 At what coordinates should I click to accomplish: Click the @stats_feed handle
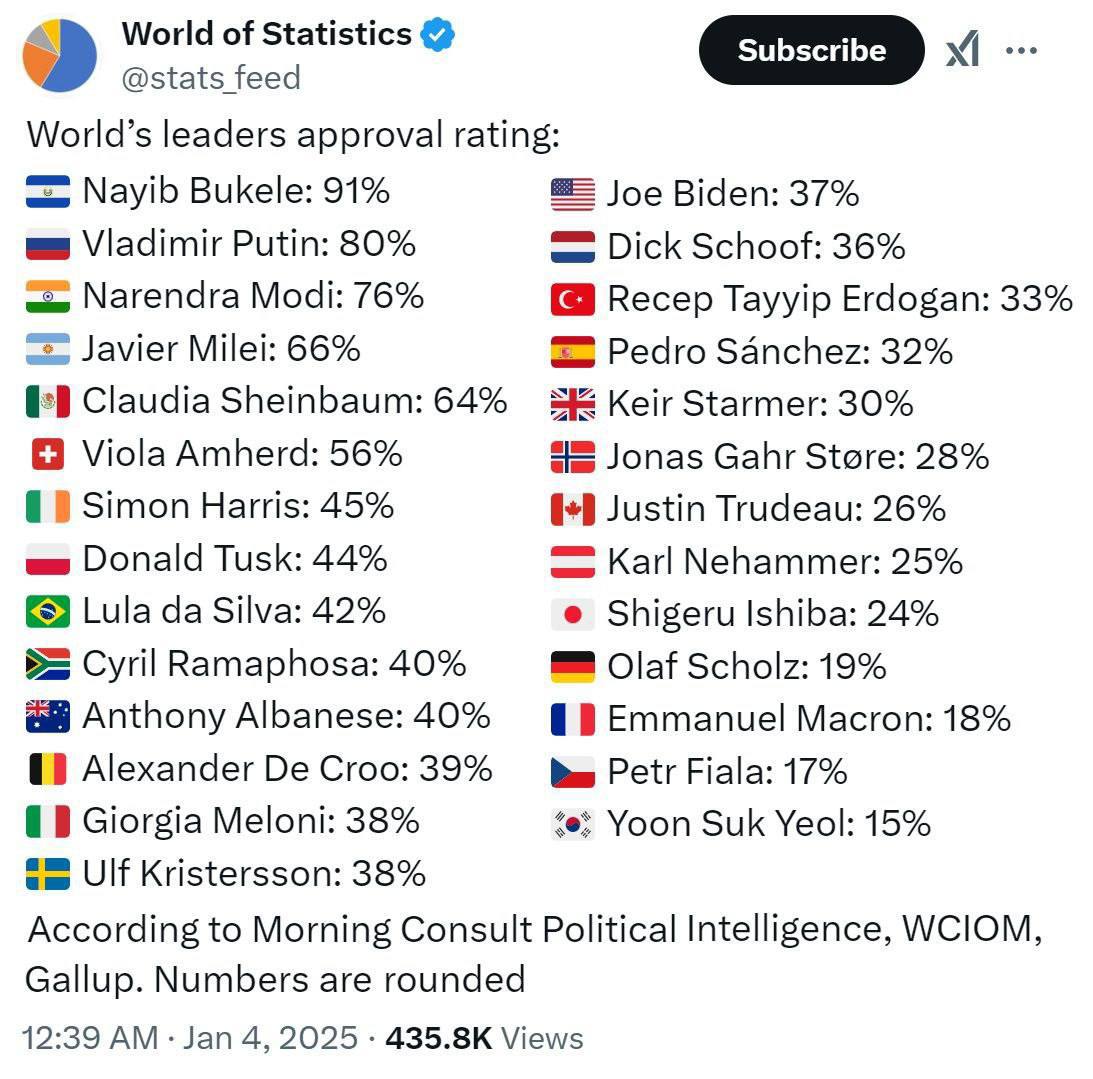[211, 77]
